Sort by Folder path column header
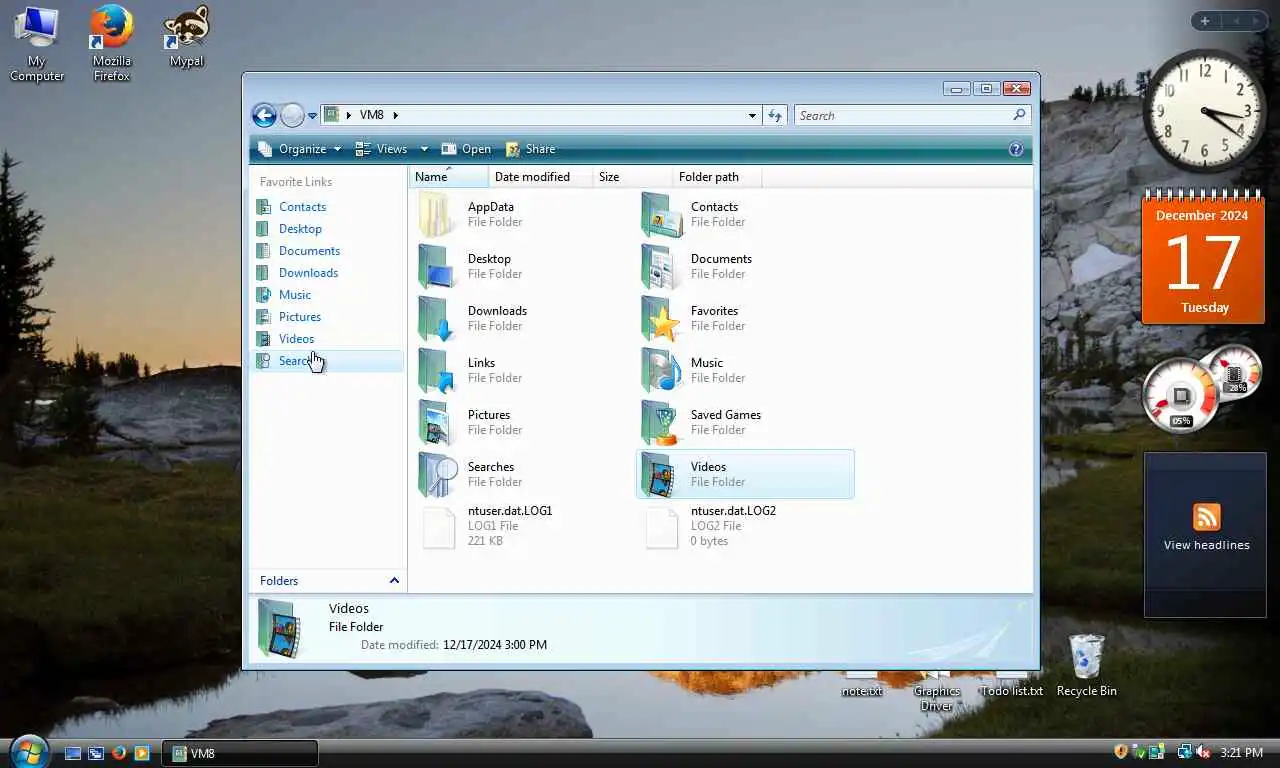The height and width of the screenshot is (768, 1280). click(x=717, y=177)
